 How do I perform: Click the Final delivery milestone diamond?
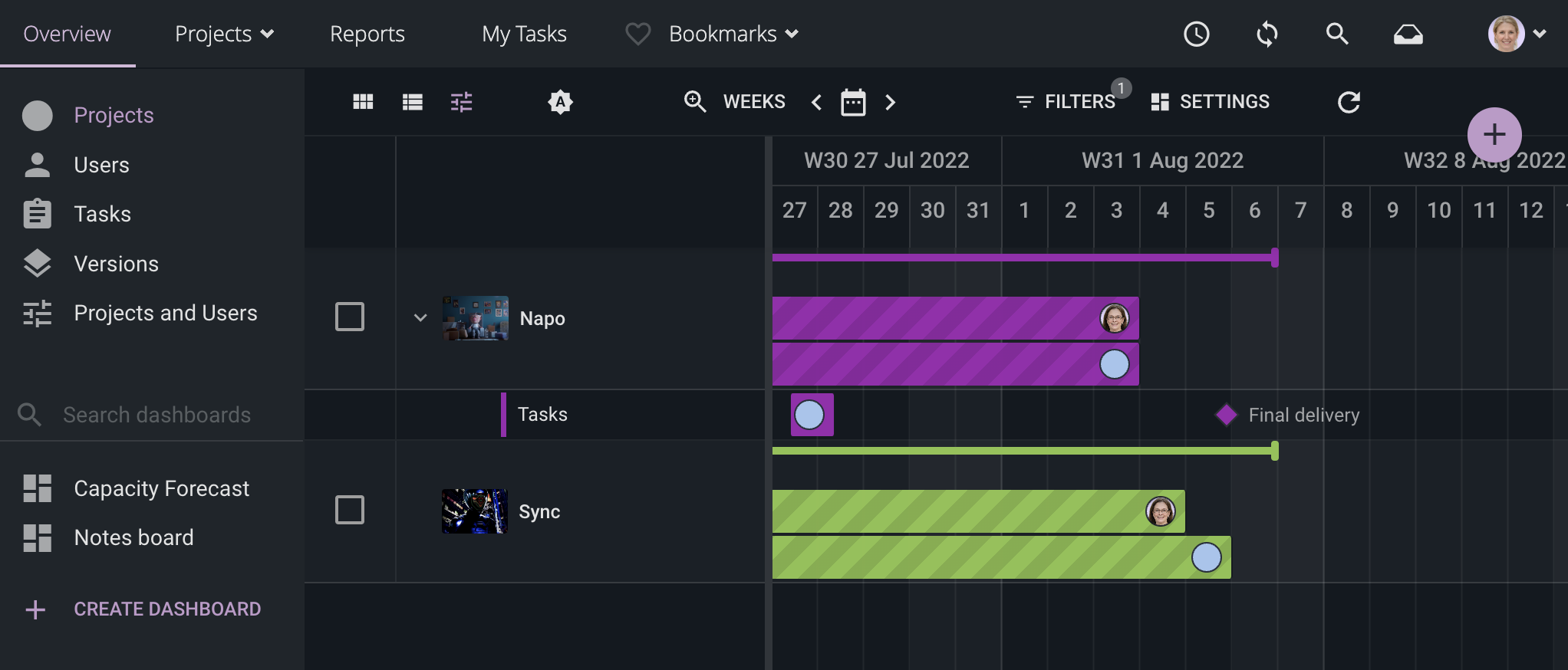(x=1226, y=415)
